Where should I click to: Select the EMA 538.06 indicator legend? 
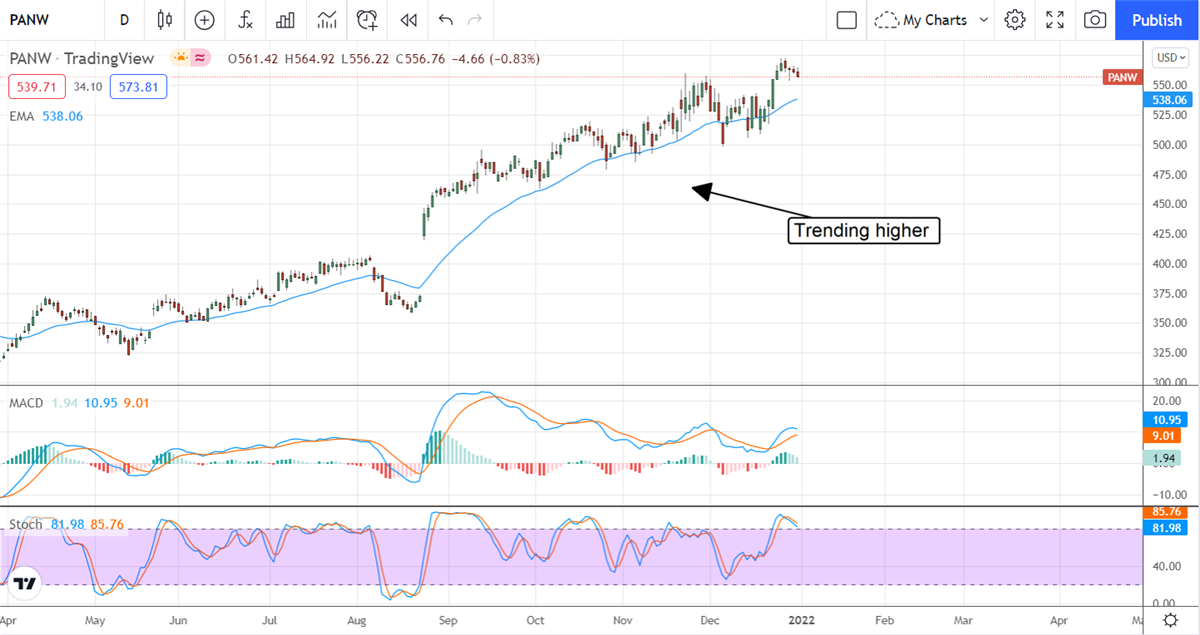point(47,116)
